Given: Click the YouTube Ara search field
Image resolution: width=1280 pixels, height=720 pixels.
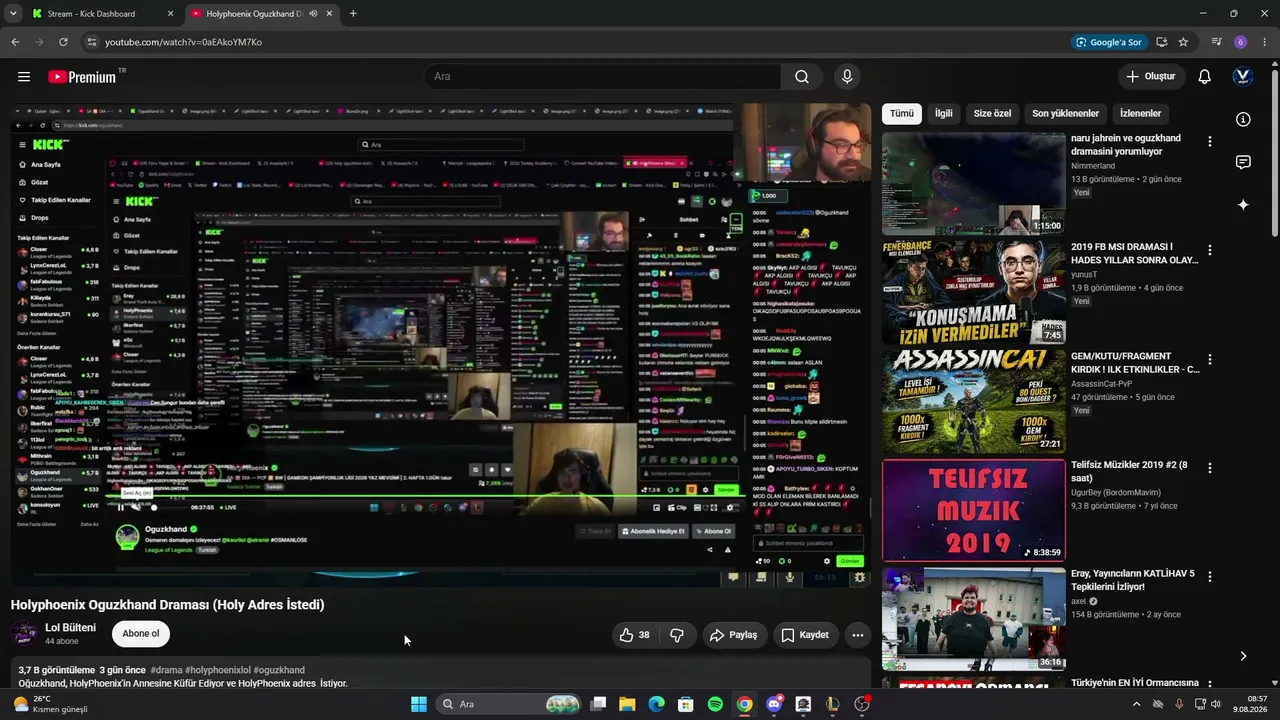Looking at the screenshot, I should (x=602, y=77).
